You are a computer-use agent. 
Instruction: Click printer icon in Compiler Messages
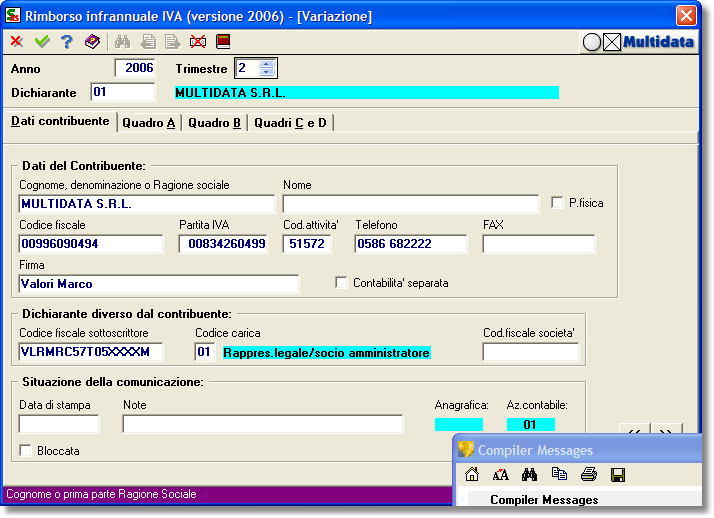pos(589,475)
